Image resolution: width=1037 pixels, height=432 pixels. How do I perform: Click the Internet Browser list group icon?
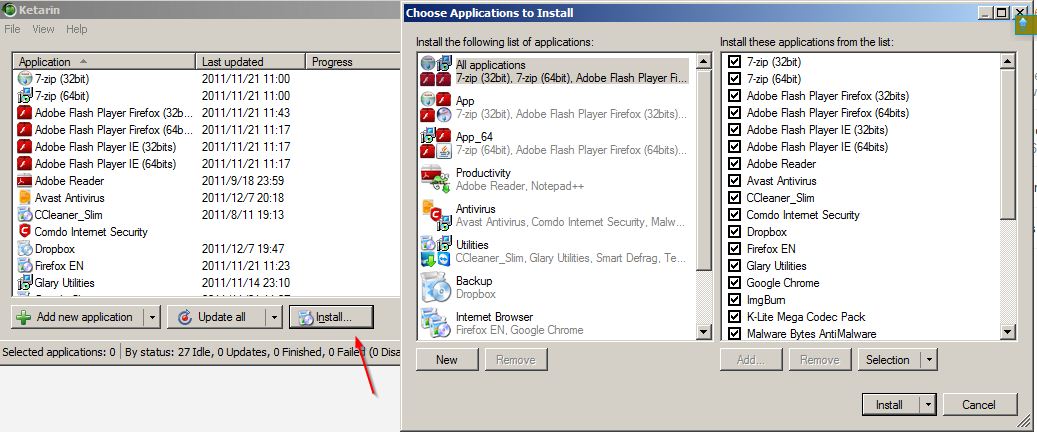click(x=436, y=323)
